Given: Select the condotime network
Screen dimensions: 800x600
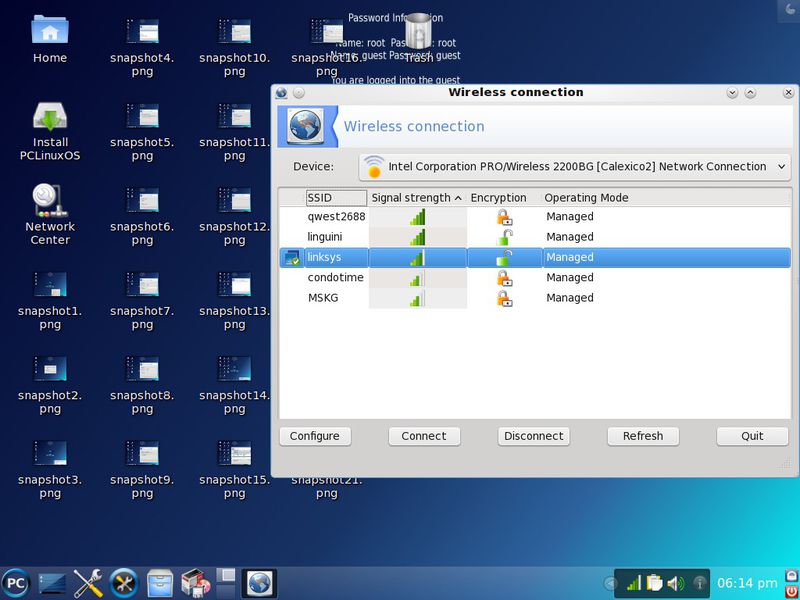Looking at the screenshot, I should 535,278.
